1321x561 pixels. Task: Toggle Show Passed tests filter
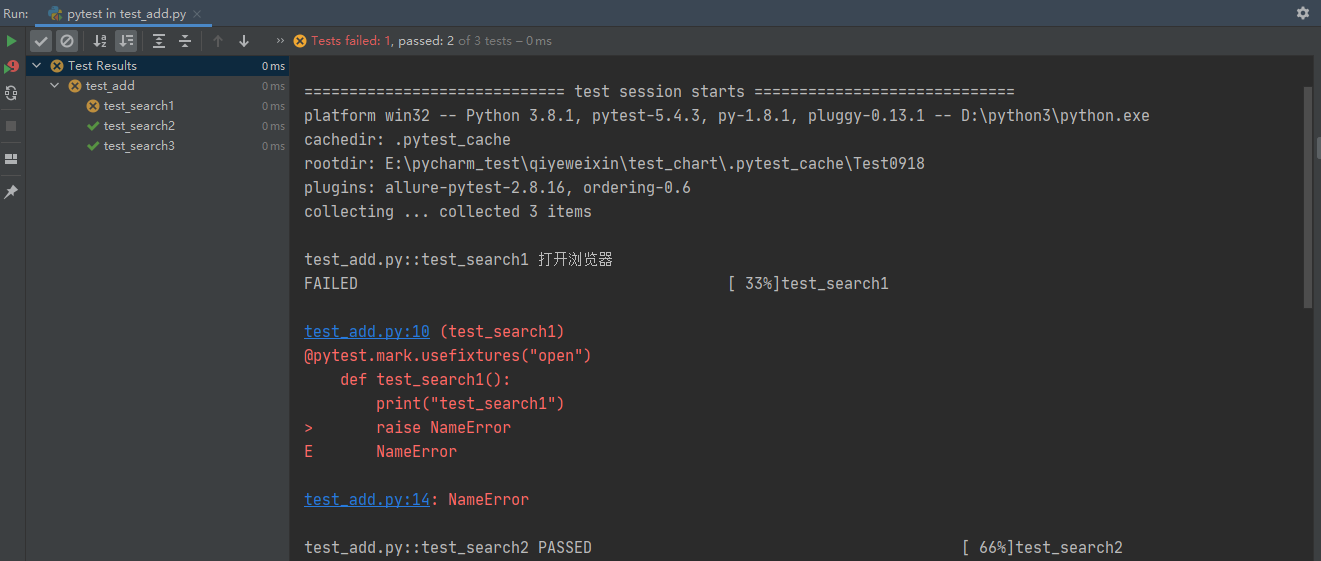coord(41,41)
